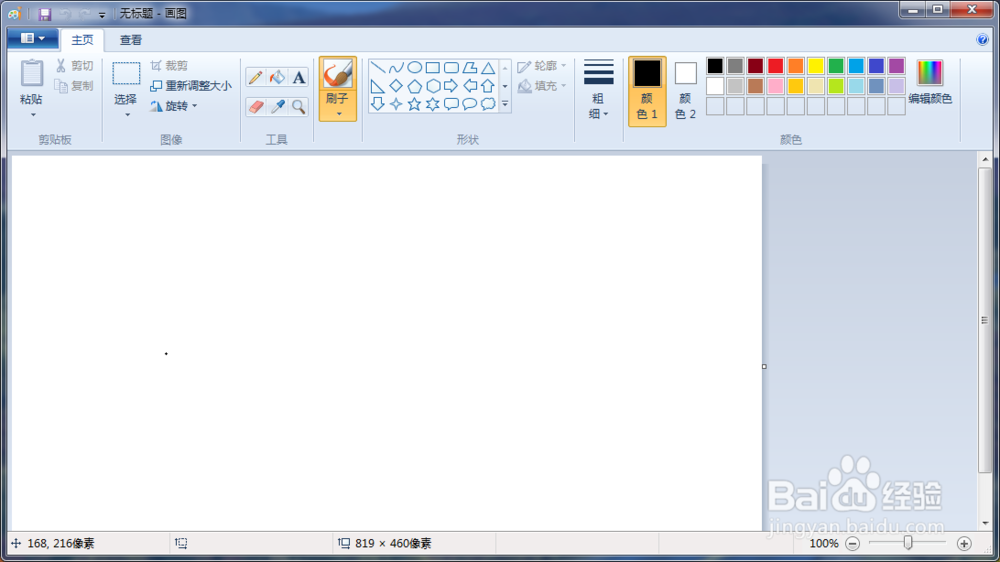
Task: Choose the Six-point star shape
Action: tap(433, 104)
